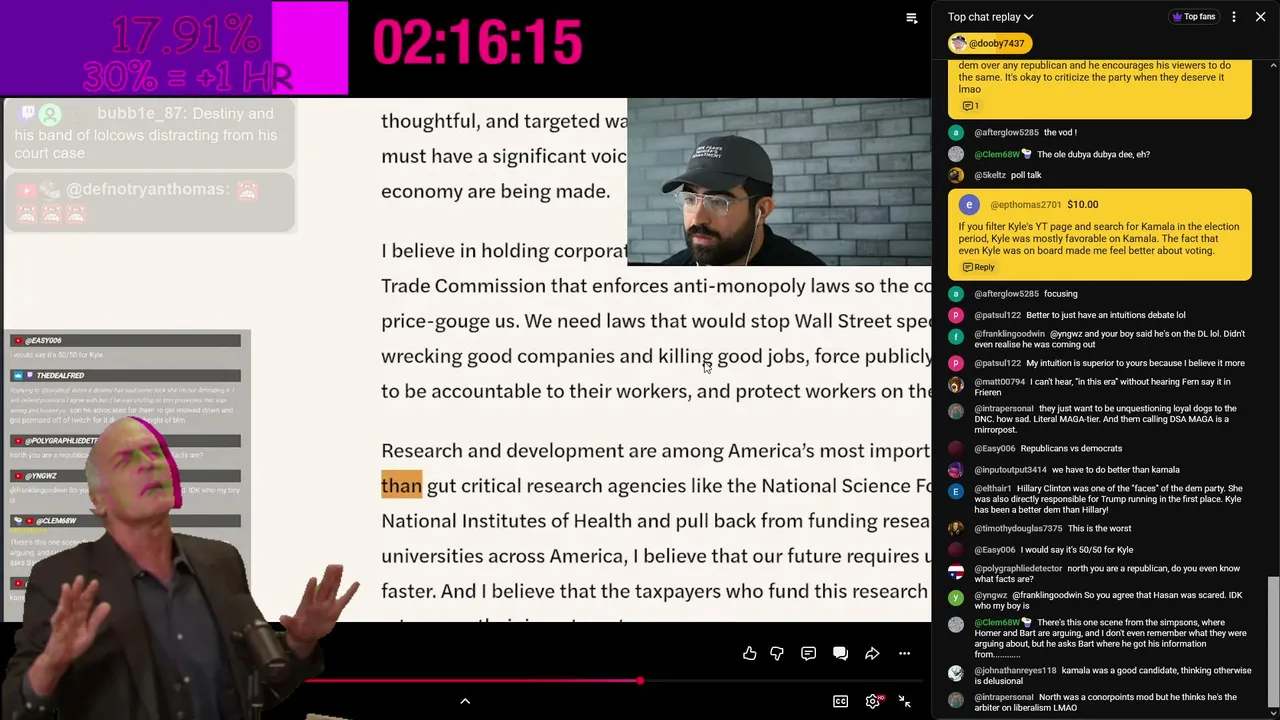1280x720 pixels.
Task: Reply to epthomas2701's $10.00 Super Chat
Action: click(x=979, y=267)
